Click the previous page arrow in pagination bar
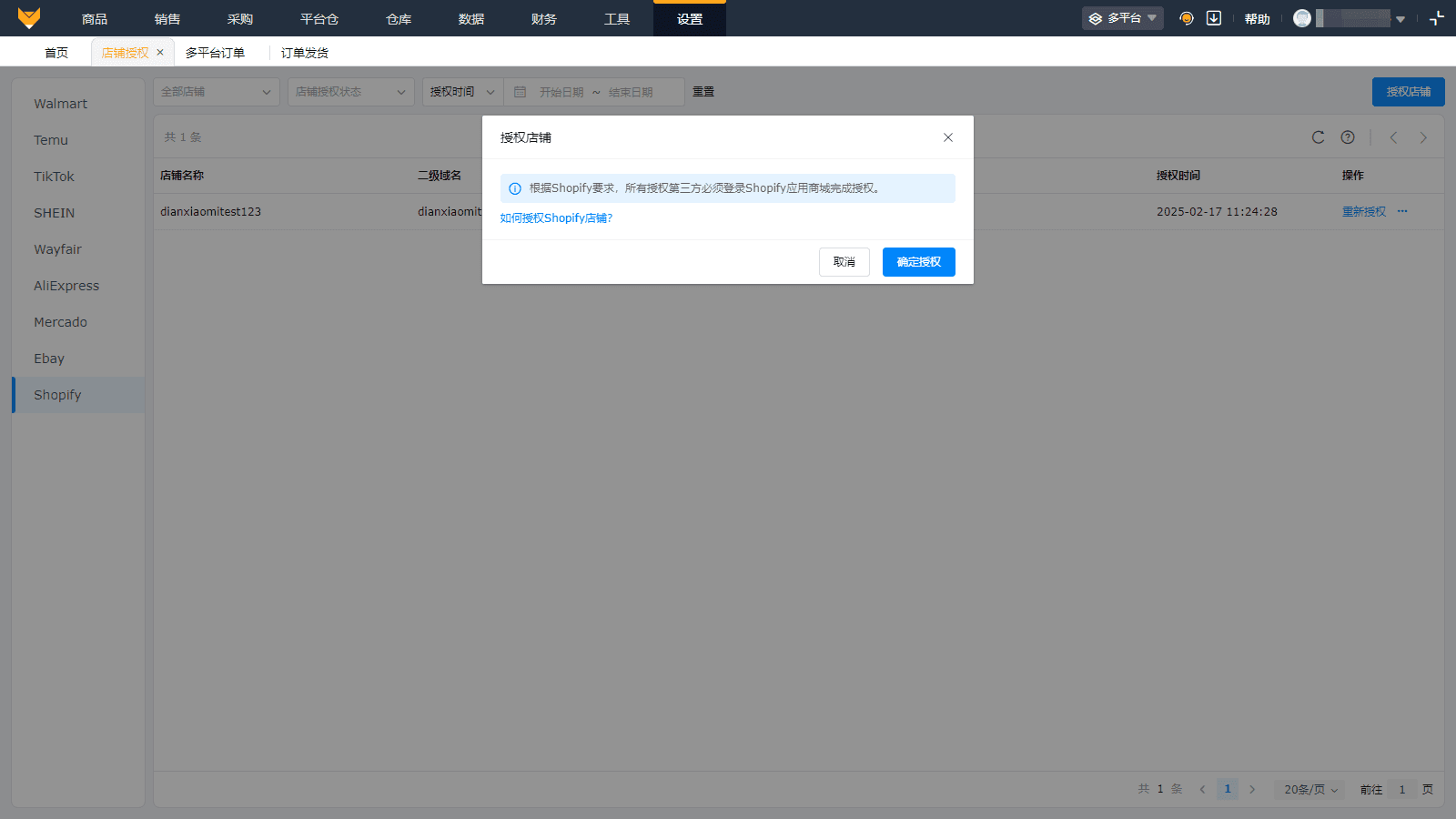The image size is (1456, 819). [1201, 789]
